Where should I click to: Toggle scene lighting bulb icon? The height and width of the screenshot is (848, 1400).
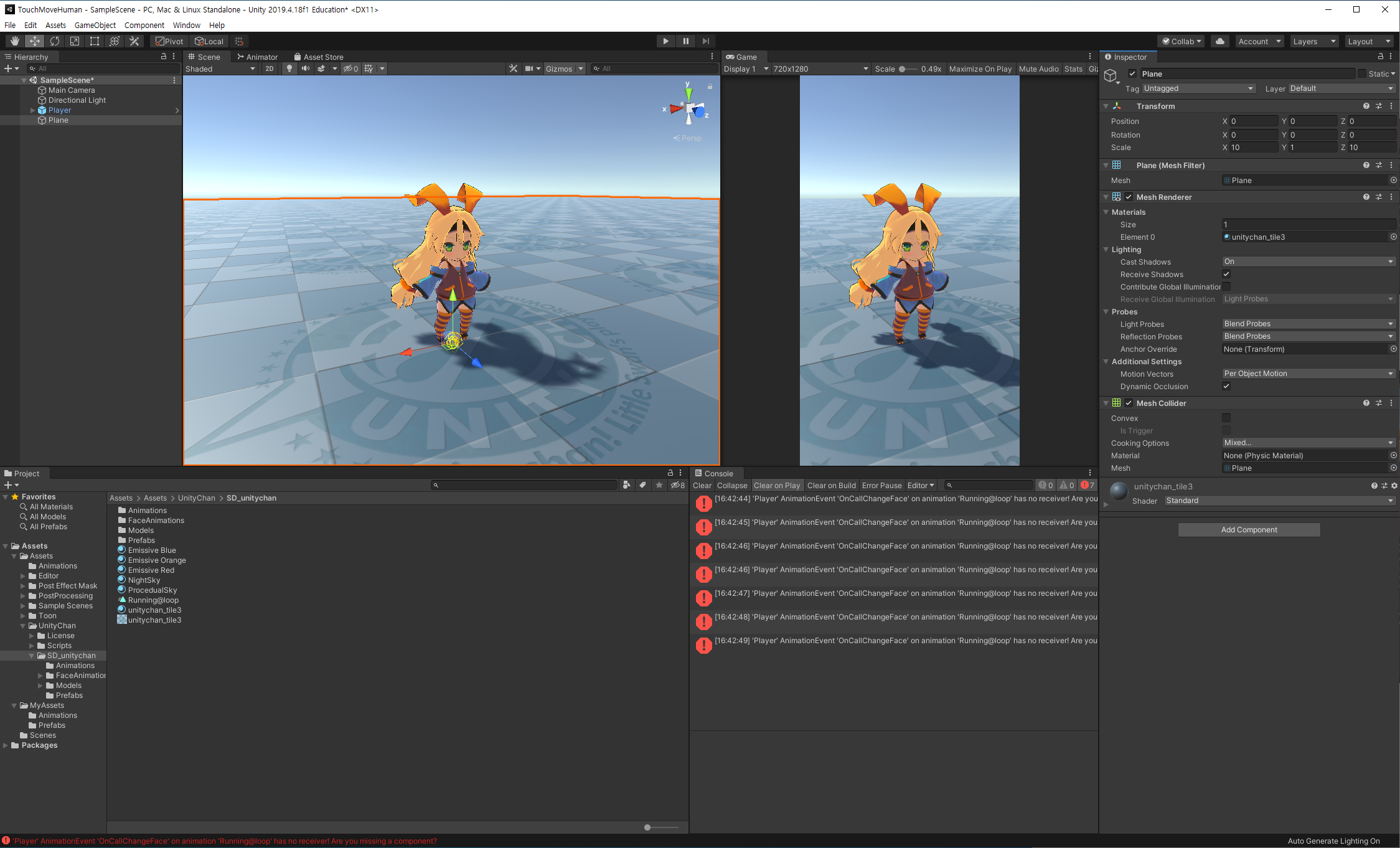pos(289,68)
